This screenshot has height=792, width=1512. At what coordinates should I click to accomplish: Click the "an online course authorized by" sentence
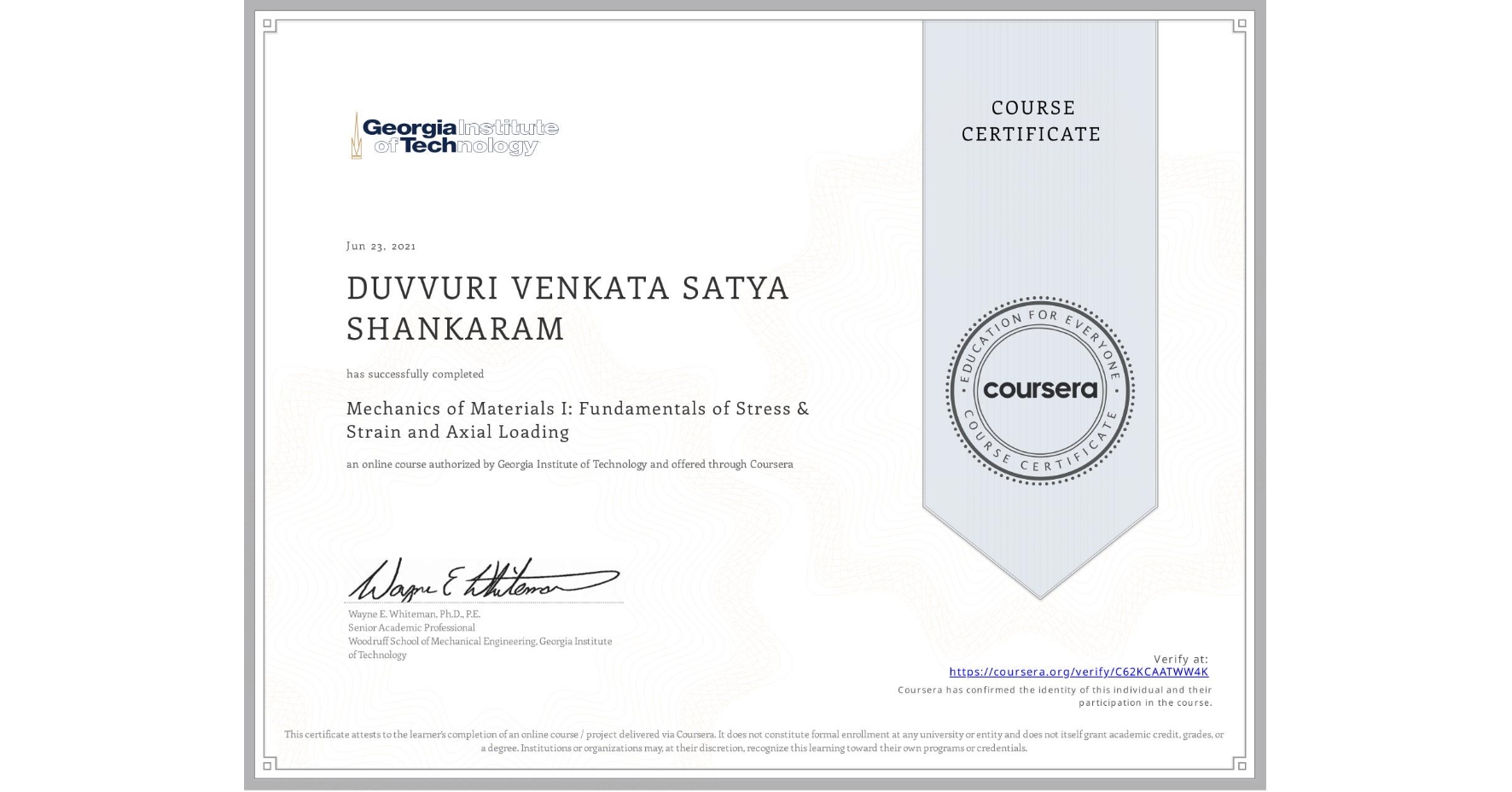(569, 464)
